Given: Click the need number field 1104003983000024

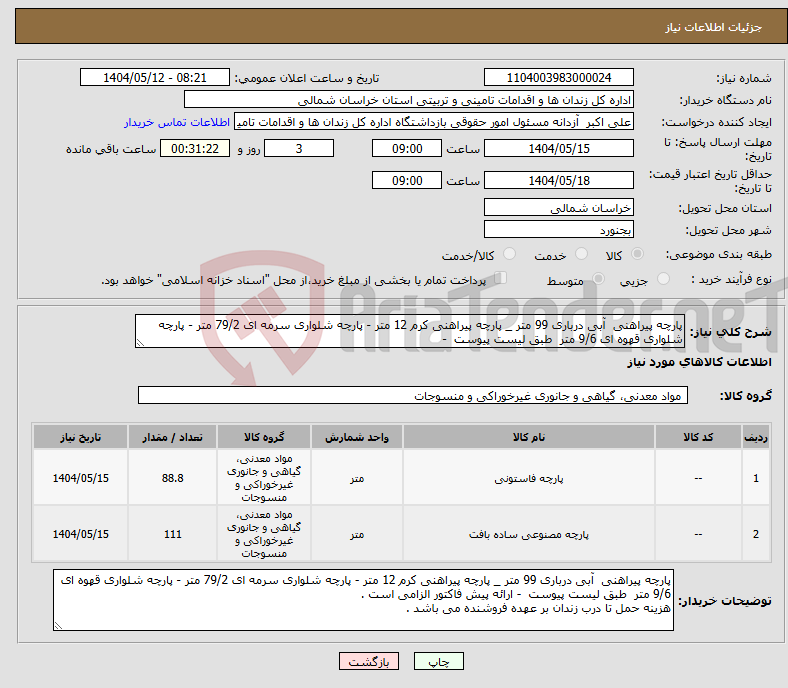Looking at the screenshot, I should point(558,77).
